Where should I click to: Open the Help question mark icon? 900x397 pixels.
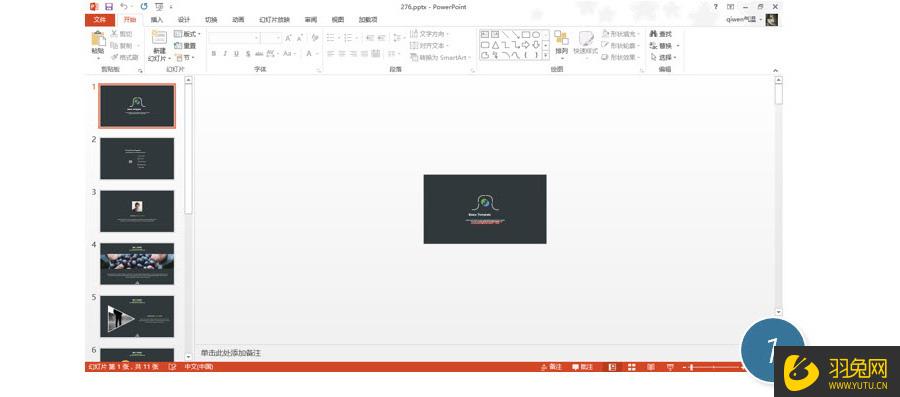(x=715, y=7)
